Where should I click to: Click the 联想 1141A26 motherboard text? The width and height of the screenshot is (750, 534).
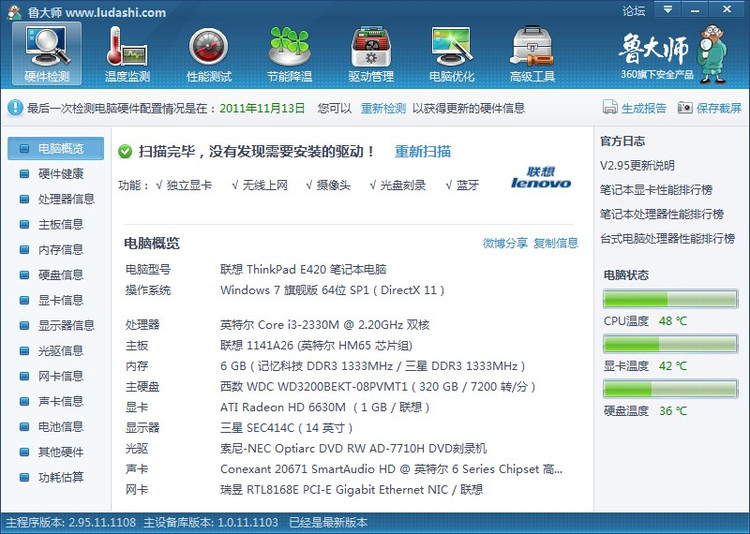(316, 345)
